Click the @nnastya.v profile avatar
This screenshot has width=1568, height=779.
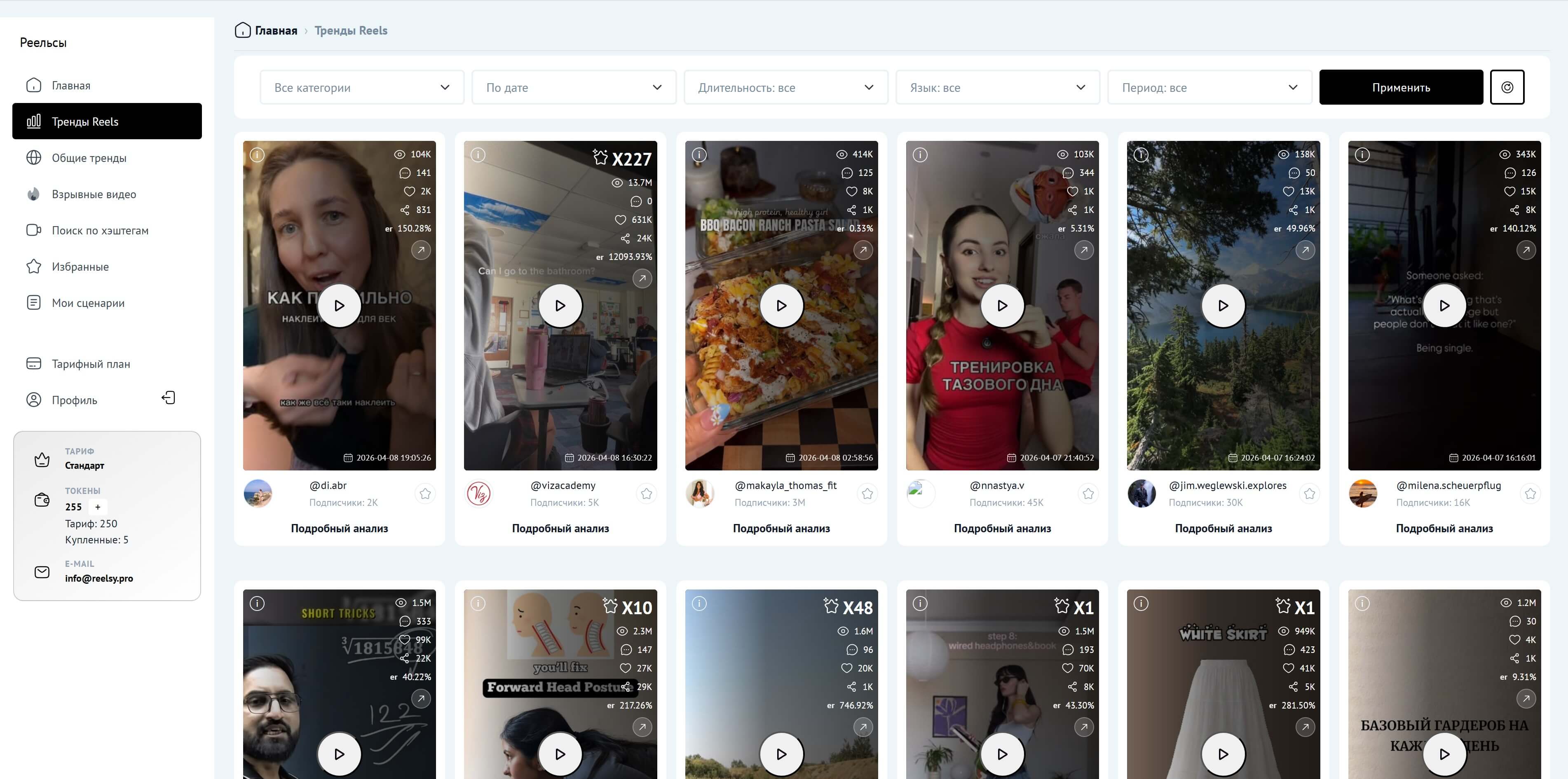920,494
